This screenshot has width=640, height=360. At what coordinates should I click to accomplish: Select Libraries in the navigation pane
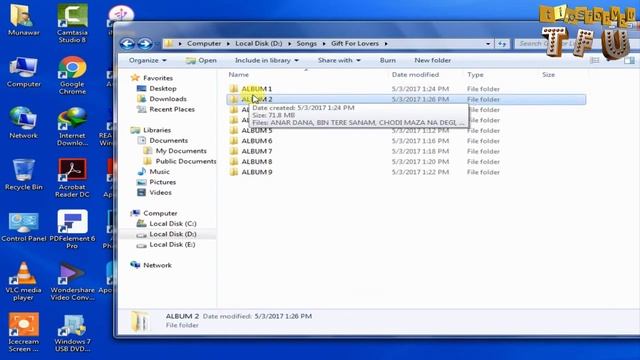coord(157,130)
